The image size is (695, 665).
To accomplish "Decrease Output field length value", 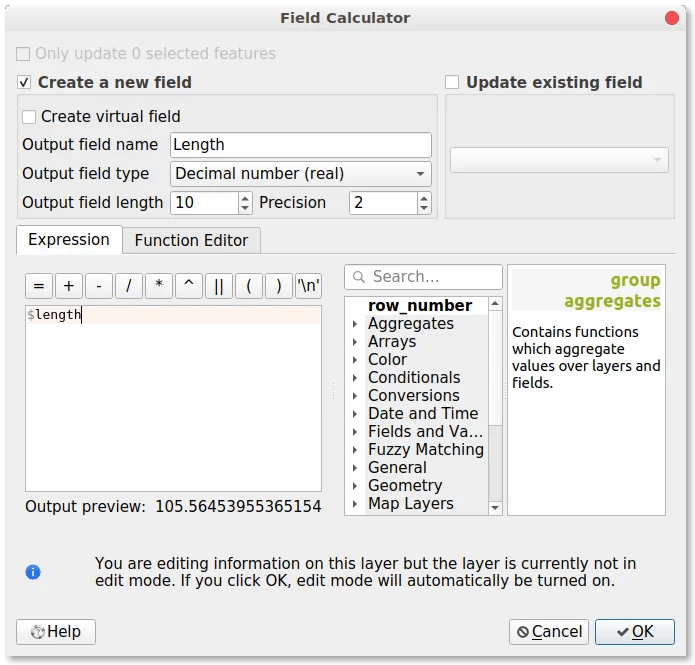I will coord(245,208).
